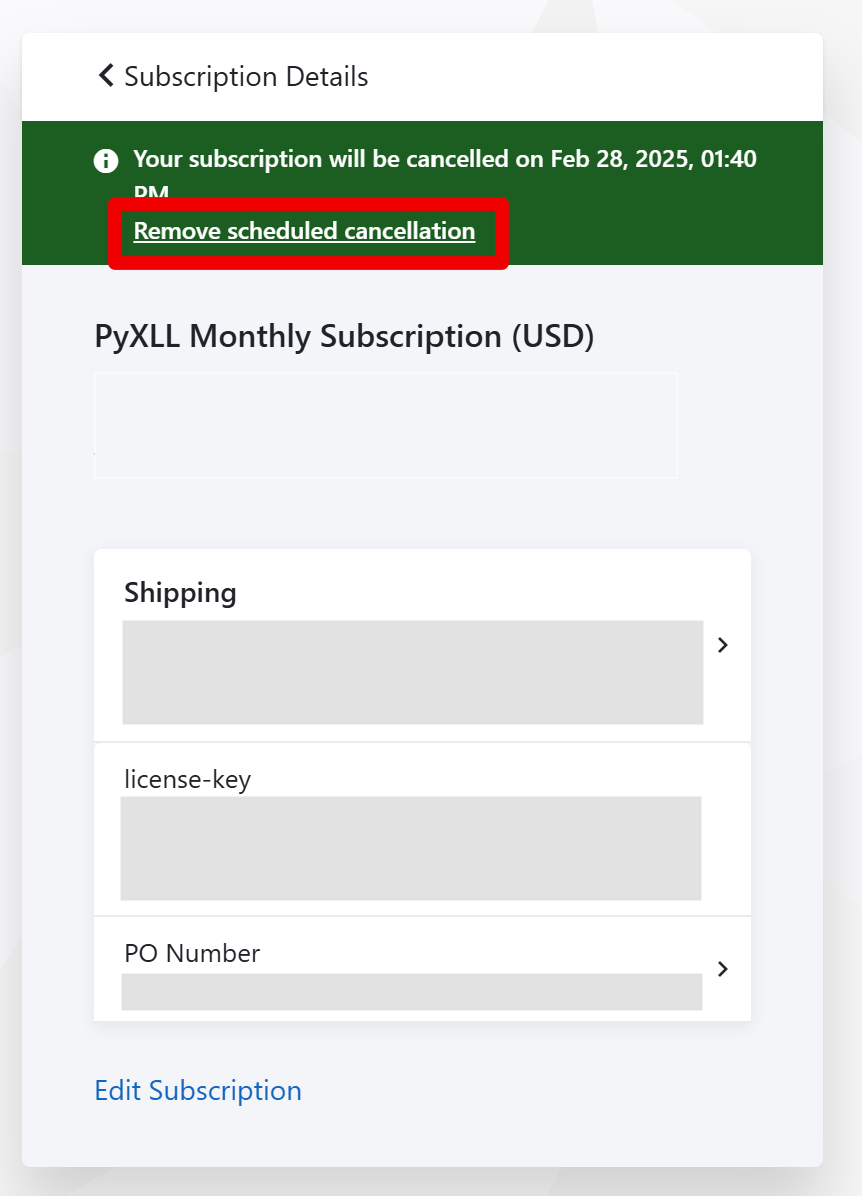Click the redacted PO Number value field
This screenshot has width=862, height=1196.
point(412,992)
